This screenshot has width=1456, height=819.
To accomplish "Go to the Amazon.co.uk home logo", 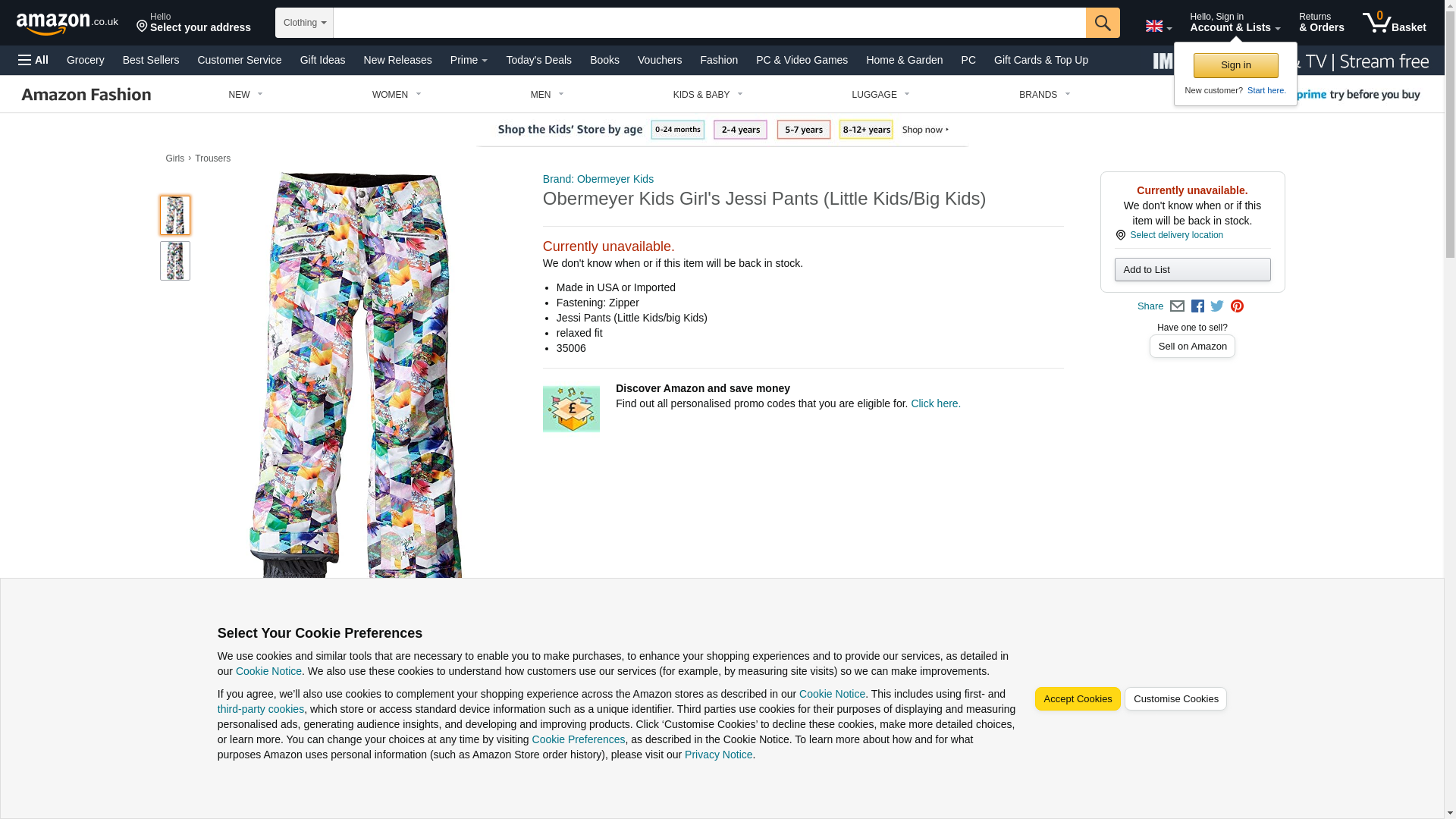I will 67,24.
